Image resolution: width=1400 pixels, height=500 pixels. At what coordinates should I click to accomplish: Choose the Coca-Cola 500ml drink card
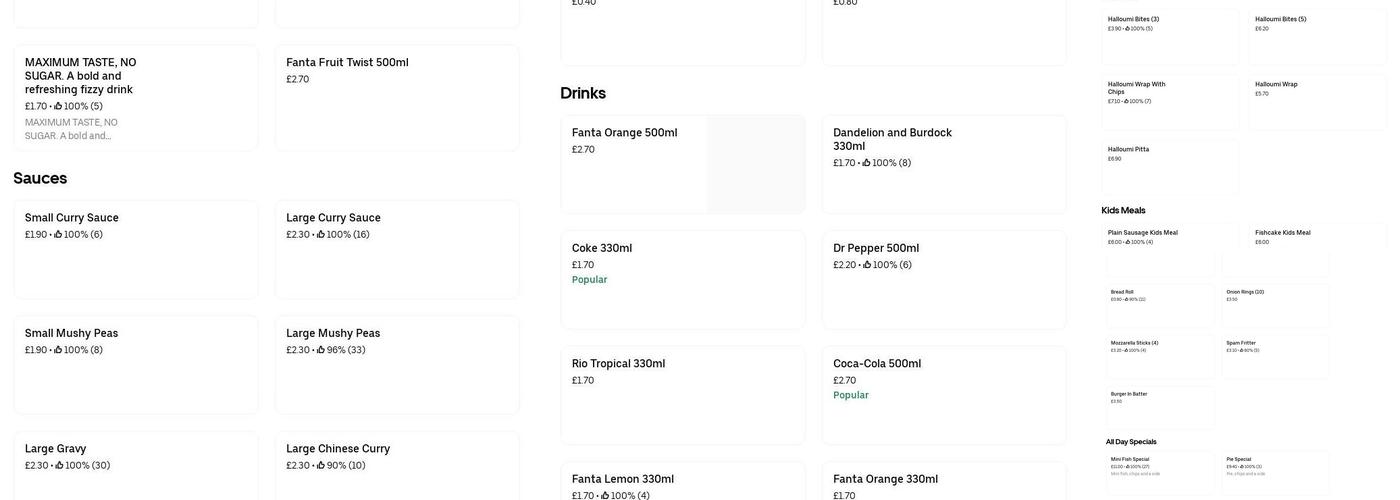point(943,395)
